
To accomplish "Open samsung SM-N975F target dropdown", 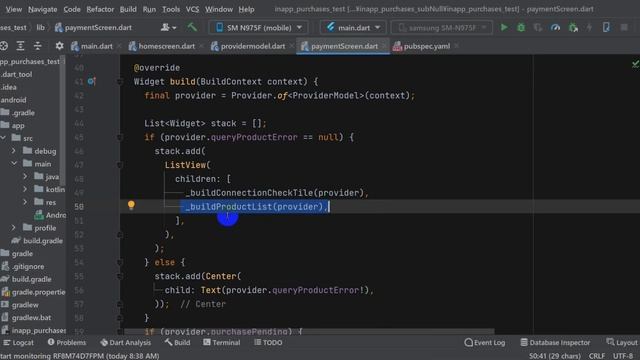I will pyautogui.click(x=442, y=27).
